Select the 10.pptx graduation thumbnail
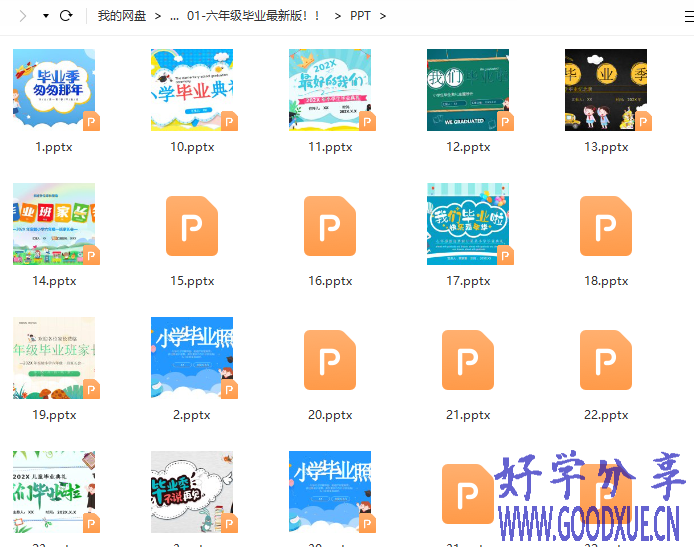The height and width of the screenshot is (547, 694). (x=192, y=90)
